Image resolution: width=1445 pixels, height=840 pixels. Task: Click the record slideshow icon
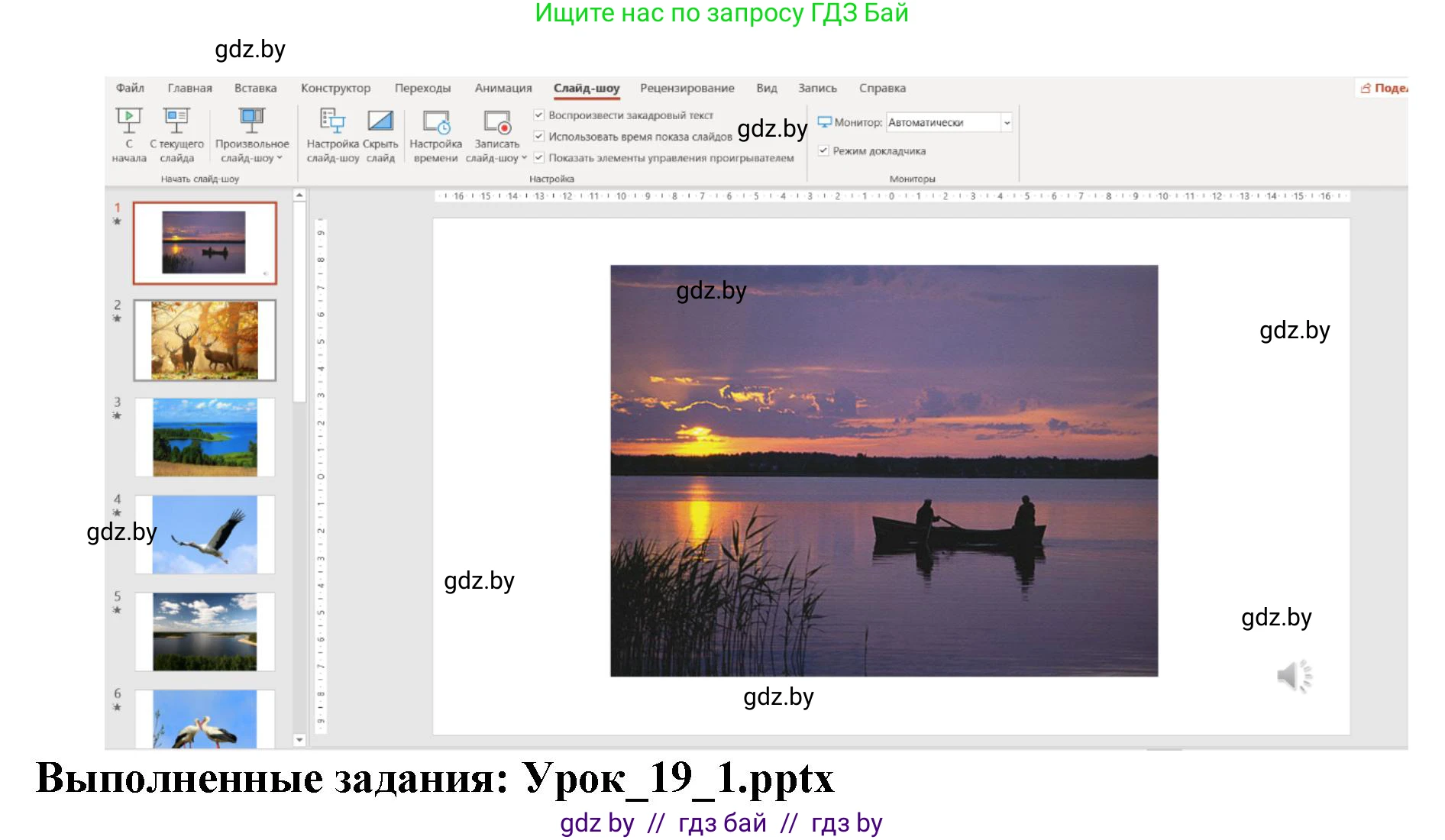tap(496, 121)
